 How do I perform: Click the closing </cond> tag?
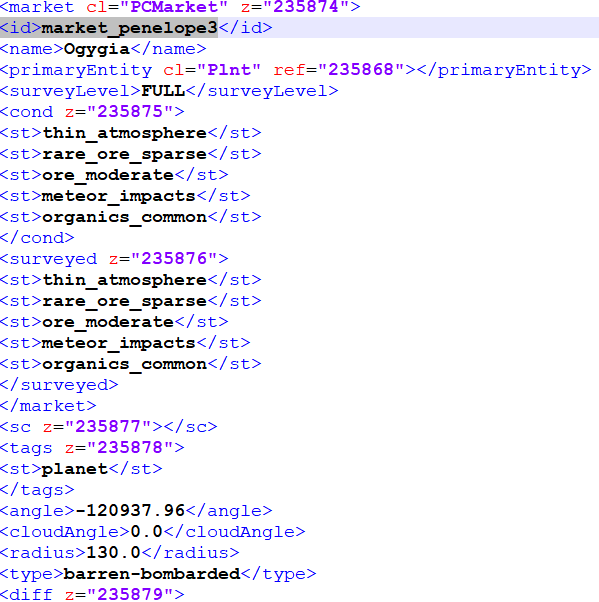pyautogui.click(x=37, y=238)
